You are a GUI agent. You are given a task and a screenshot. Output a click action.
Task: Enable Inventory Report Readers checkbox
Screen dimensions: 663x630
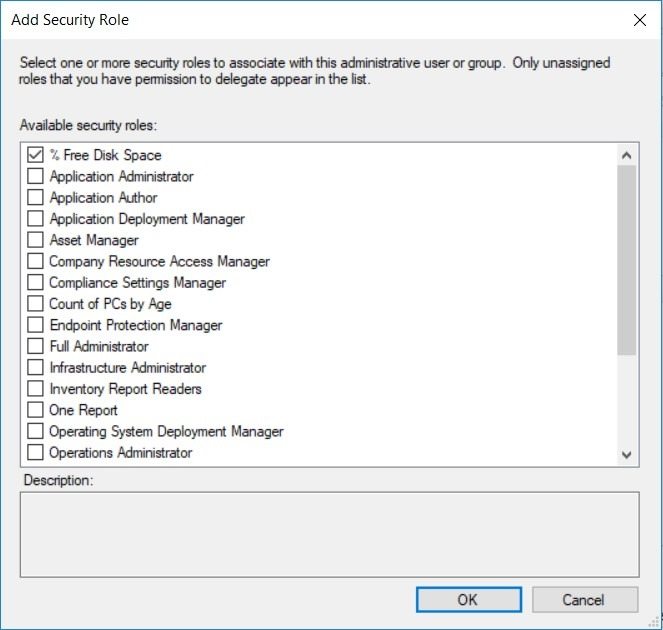[35, 389]
